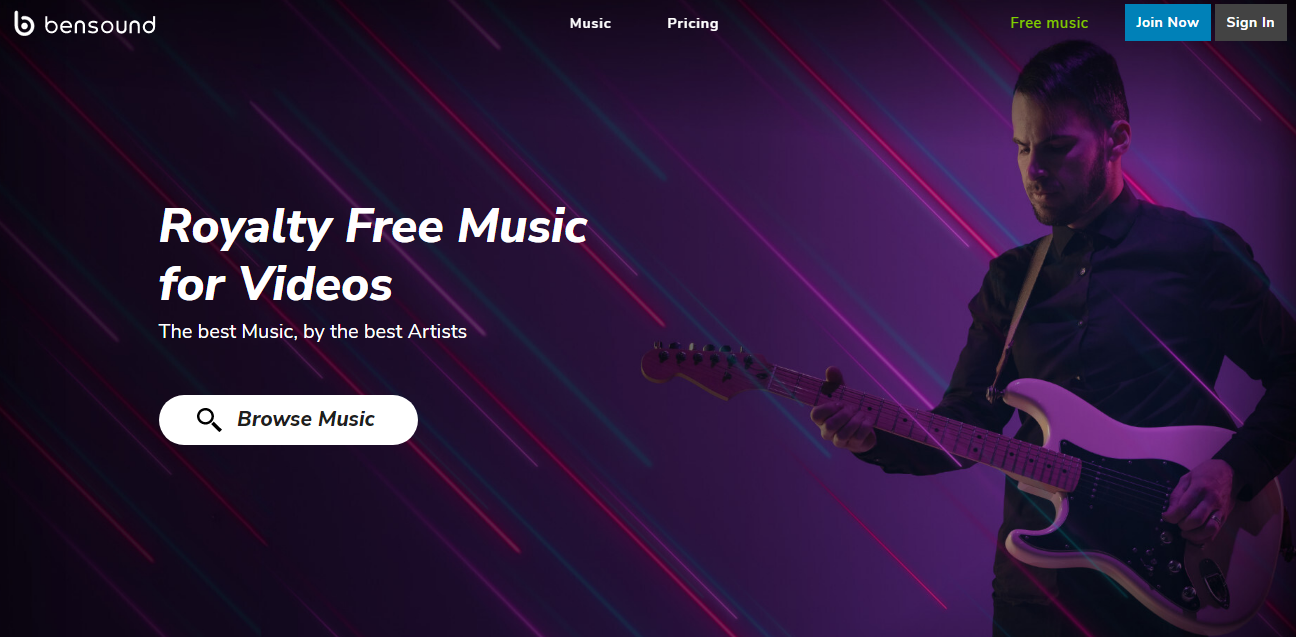Screen dimensions: 1296x637
Task: Click the "Royalty Free Music" headline line
Action: 373,227
